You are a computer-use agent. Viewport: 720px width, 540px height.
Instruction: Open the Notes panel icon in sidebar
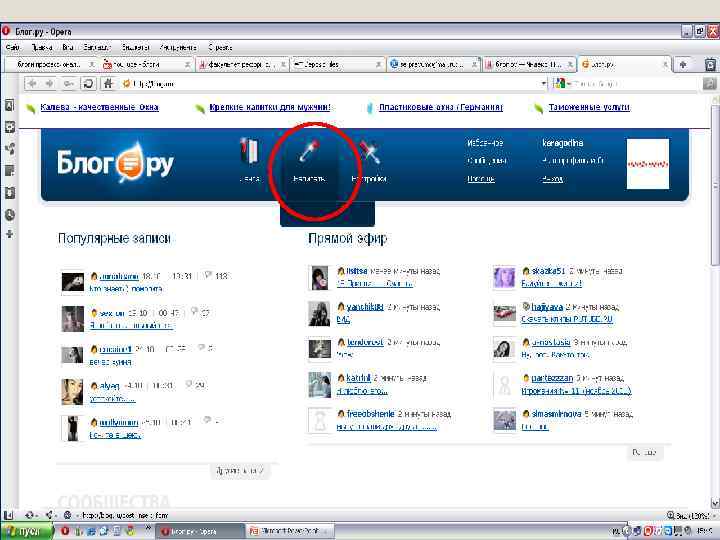pos(9,171)
